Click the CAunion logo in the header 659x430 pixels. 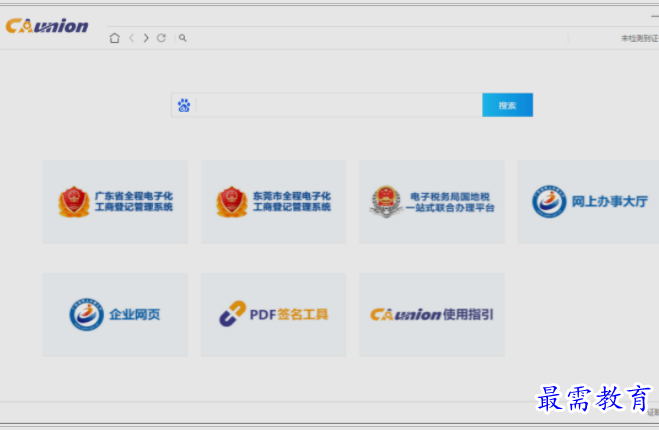(47, 26)
